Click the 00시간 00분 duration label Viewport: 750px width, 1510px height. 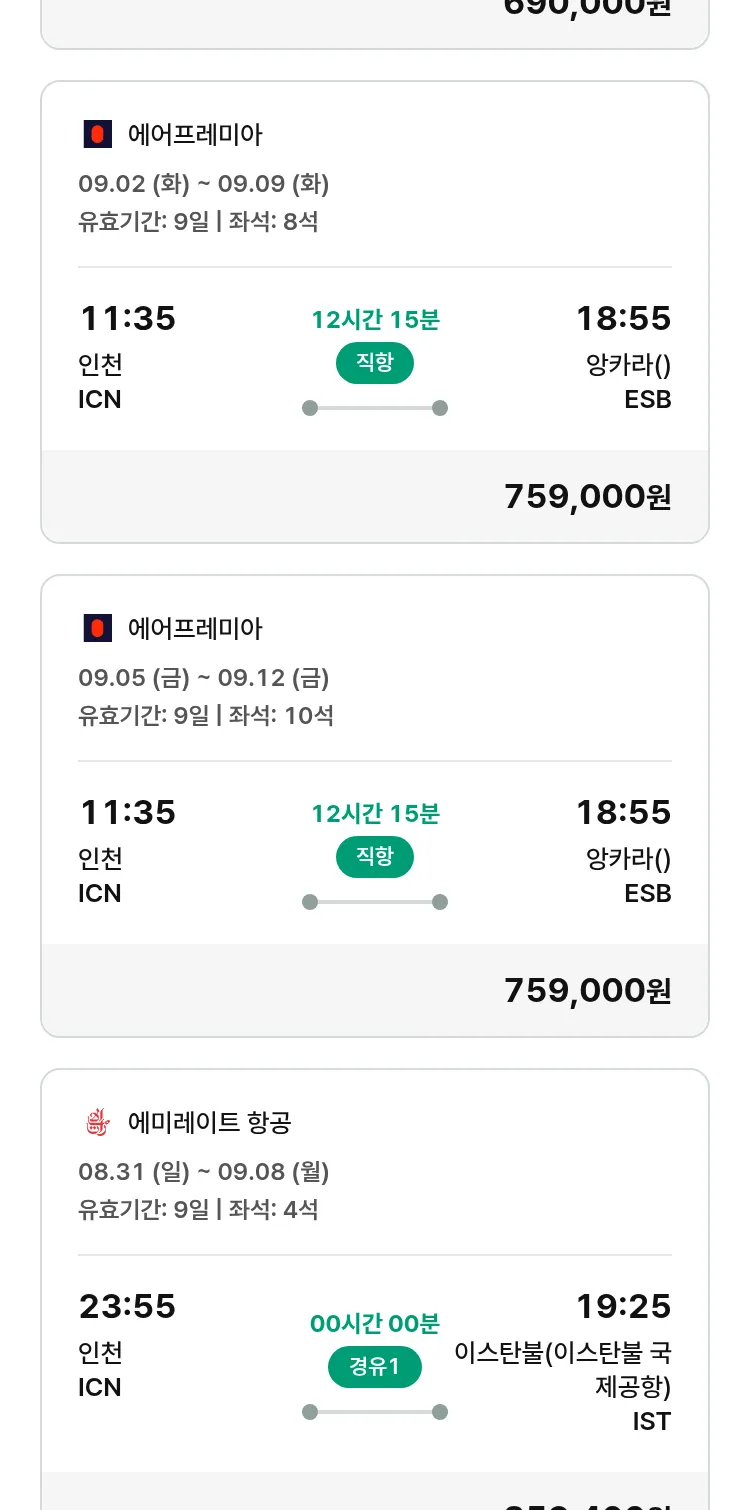[375, 1324]
